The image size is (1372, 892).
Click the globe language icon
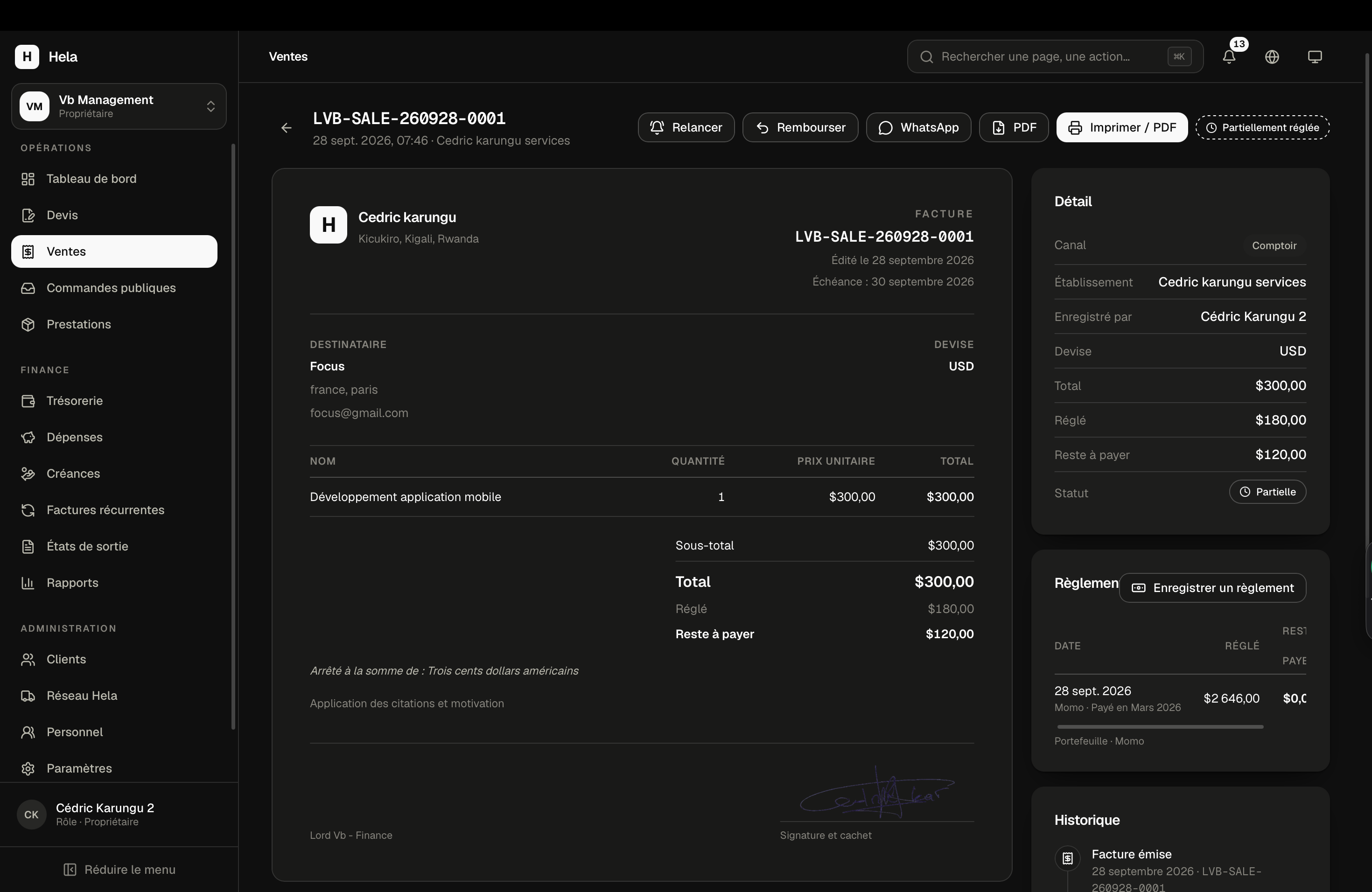point(1272,56)
